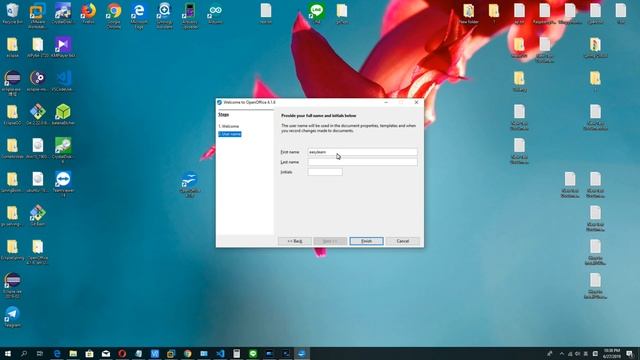This screenshot has width=640, height=360.
Task: Open the notification center icon
Action: pos(630,353)
